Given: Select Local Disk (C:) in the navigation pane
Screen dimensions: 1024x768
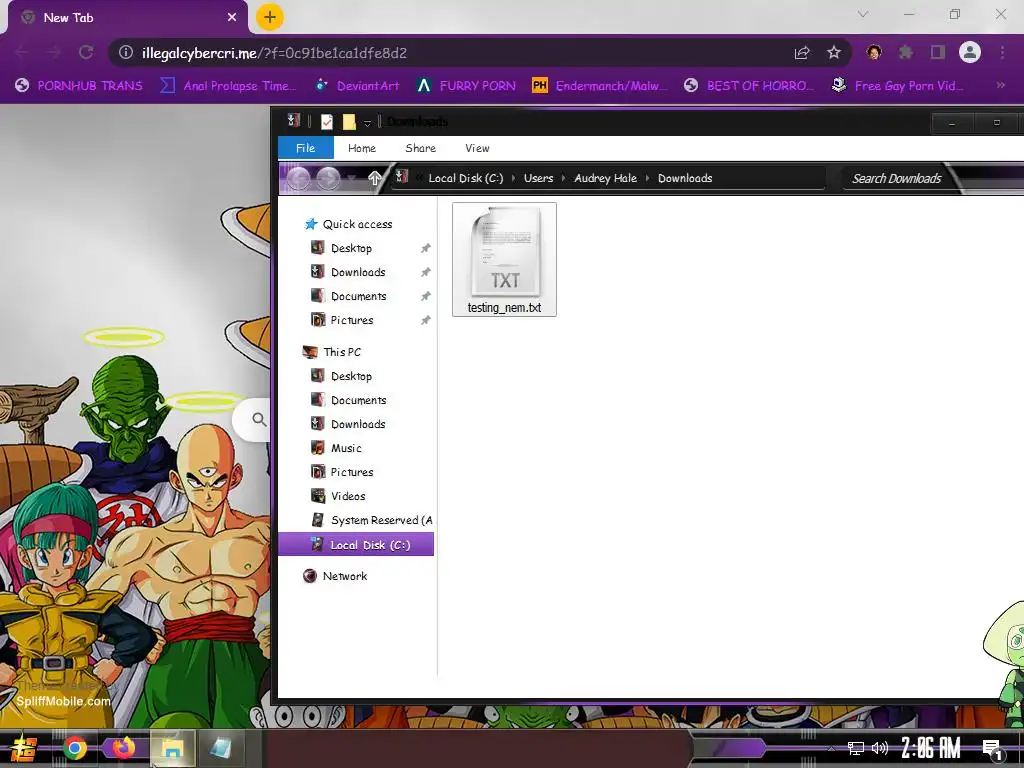Looking at the screenshot, I should pyautogui.click(x=356, y=545).
